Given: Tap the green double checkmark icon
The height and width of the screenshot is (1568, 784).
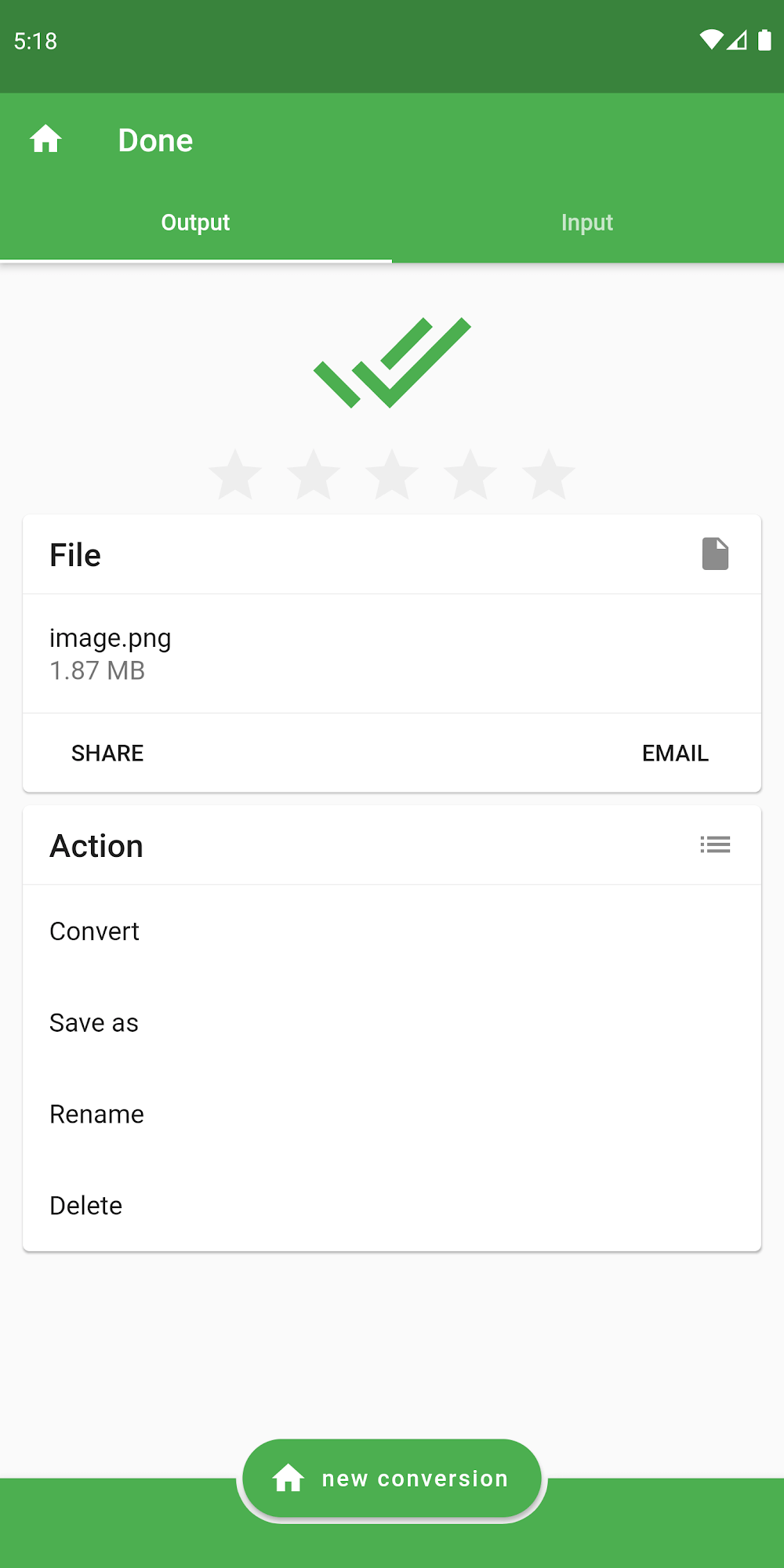Looking at the screenshot, I should point(392,362).
